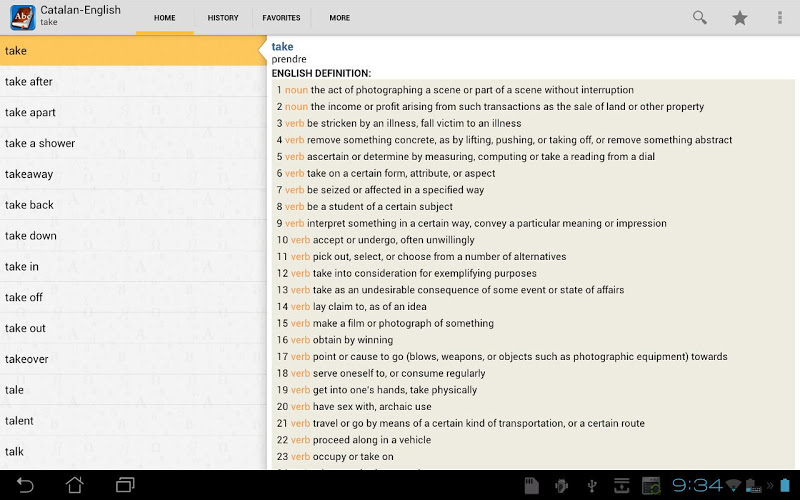Image resolution: width=800 pixels, height=500 pixels.
Task: Switch to the History tab
Action: pyautogui.click(x=223, y=18)
